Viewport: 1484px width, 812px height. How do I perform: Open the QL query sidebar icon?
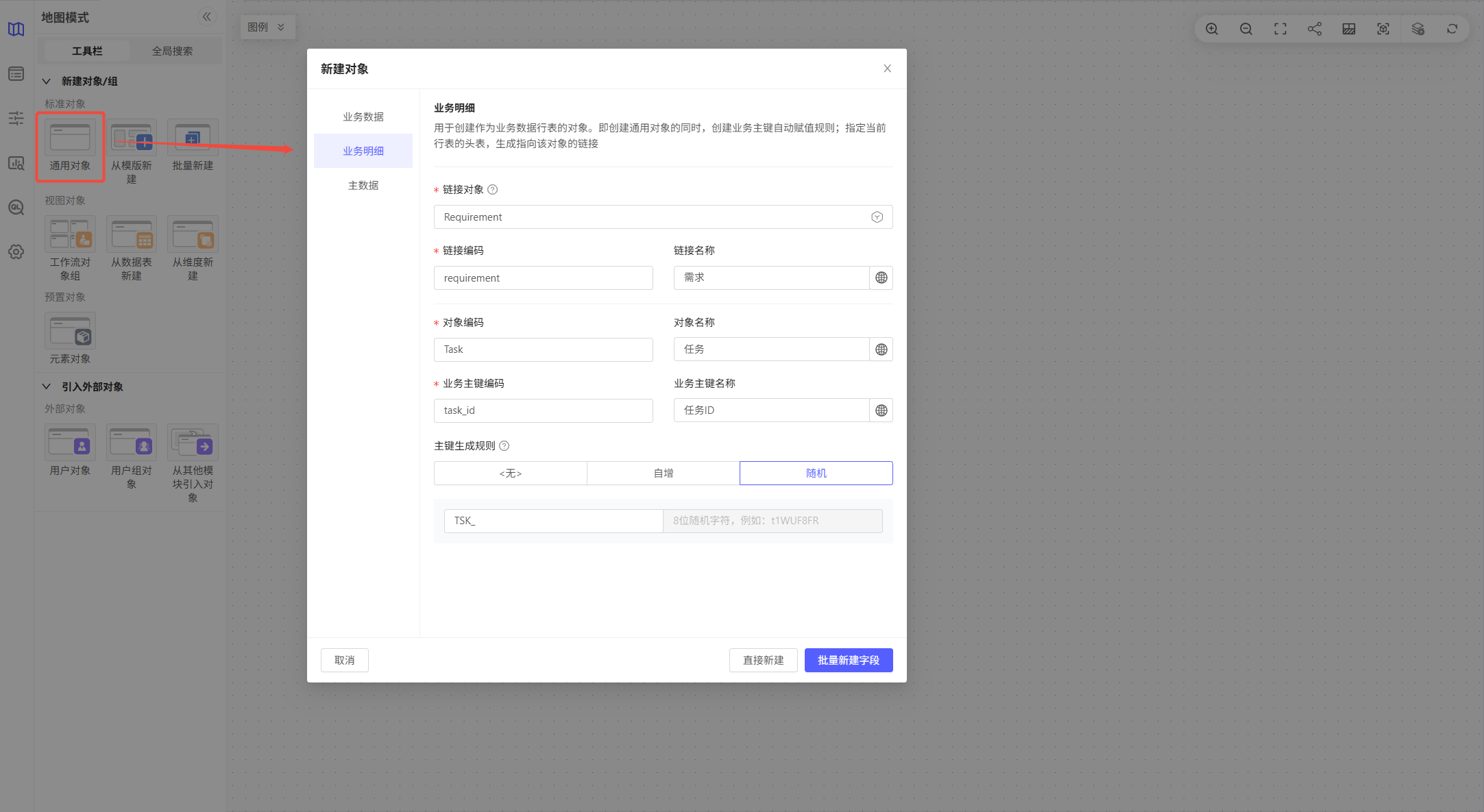click(x=16, y=208)
